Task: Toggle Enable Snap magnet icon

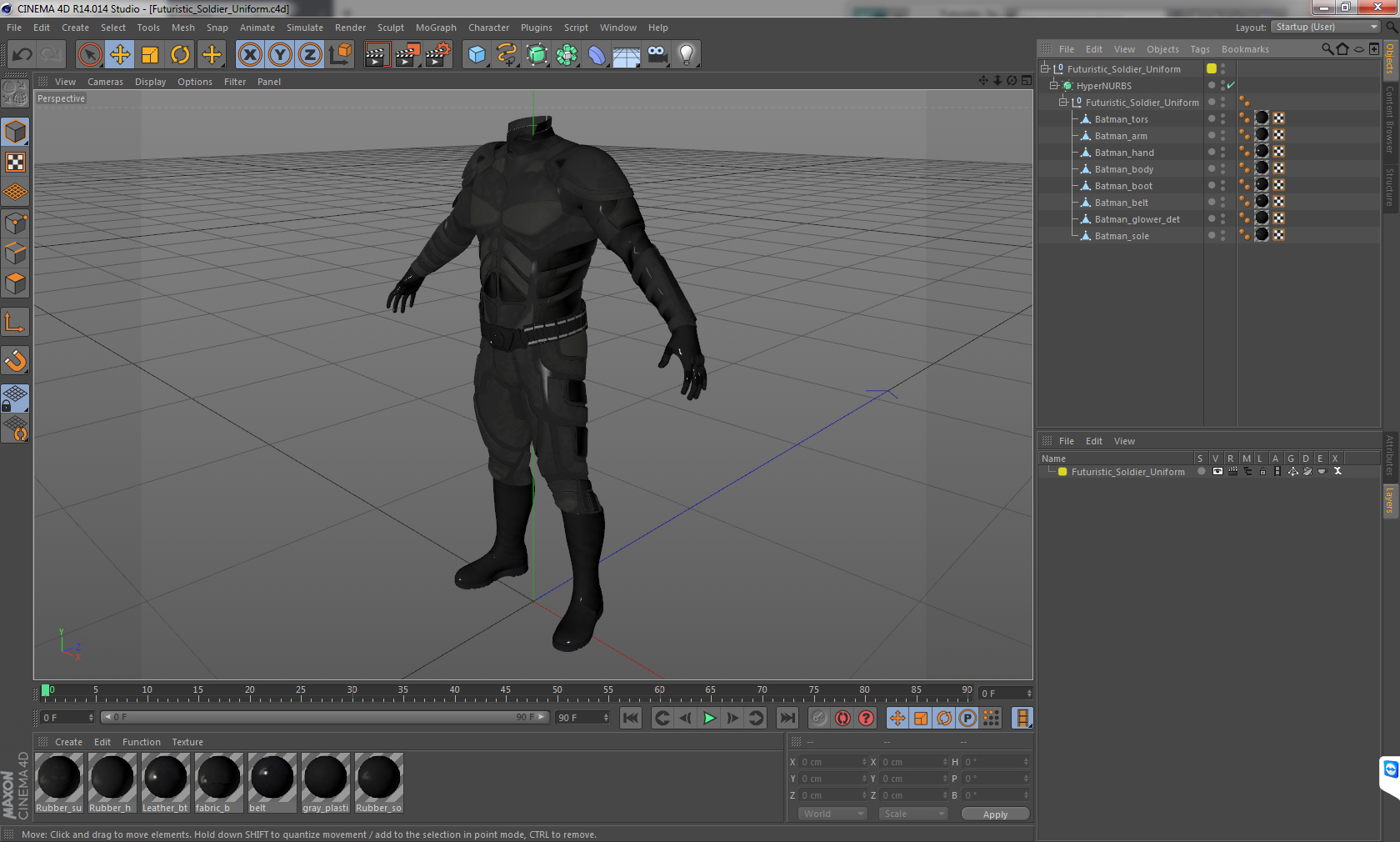Action: tap(16, 360)
